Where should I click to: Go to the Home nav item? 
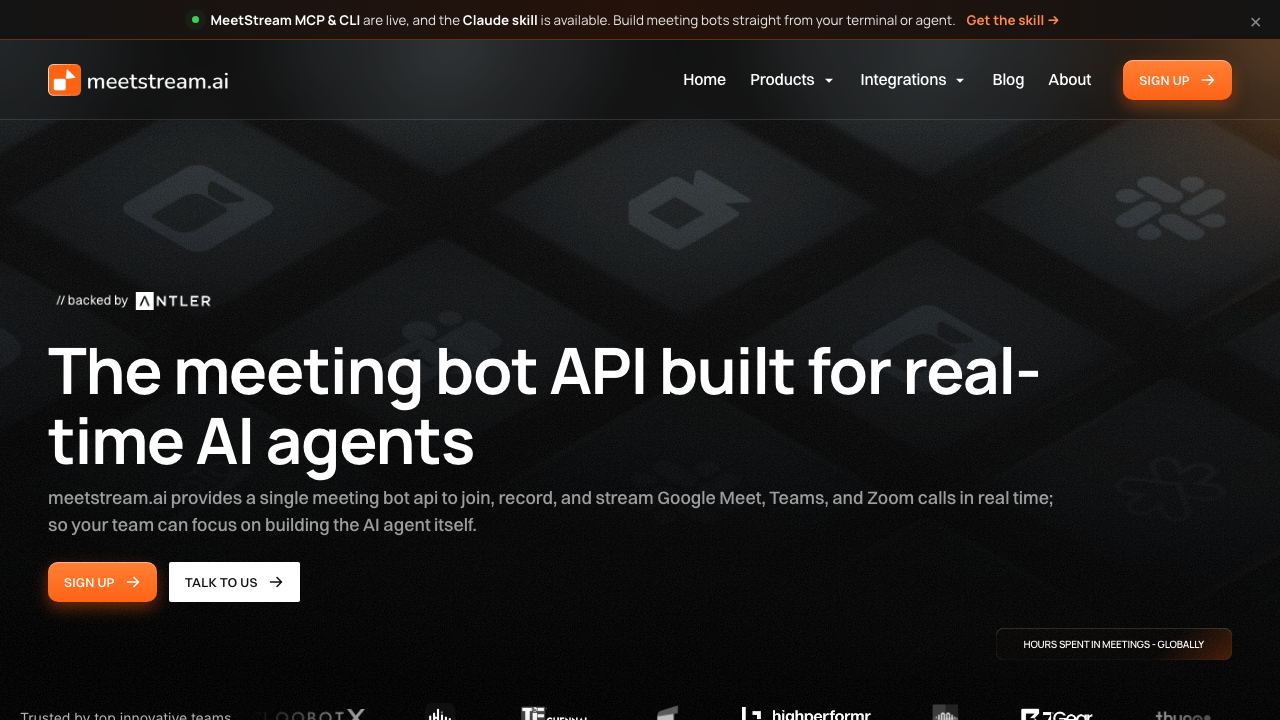pyautogui.click(x=704, y=80)
